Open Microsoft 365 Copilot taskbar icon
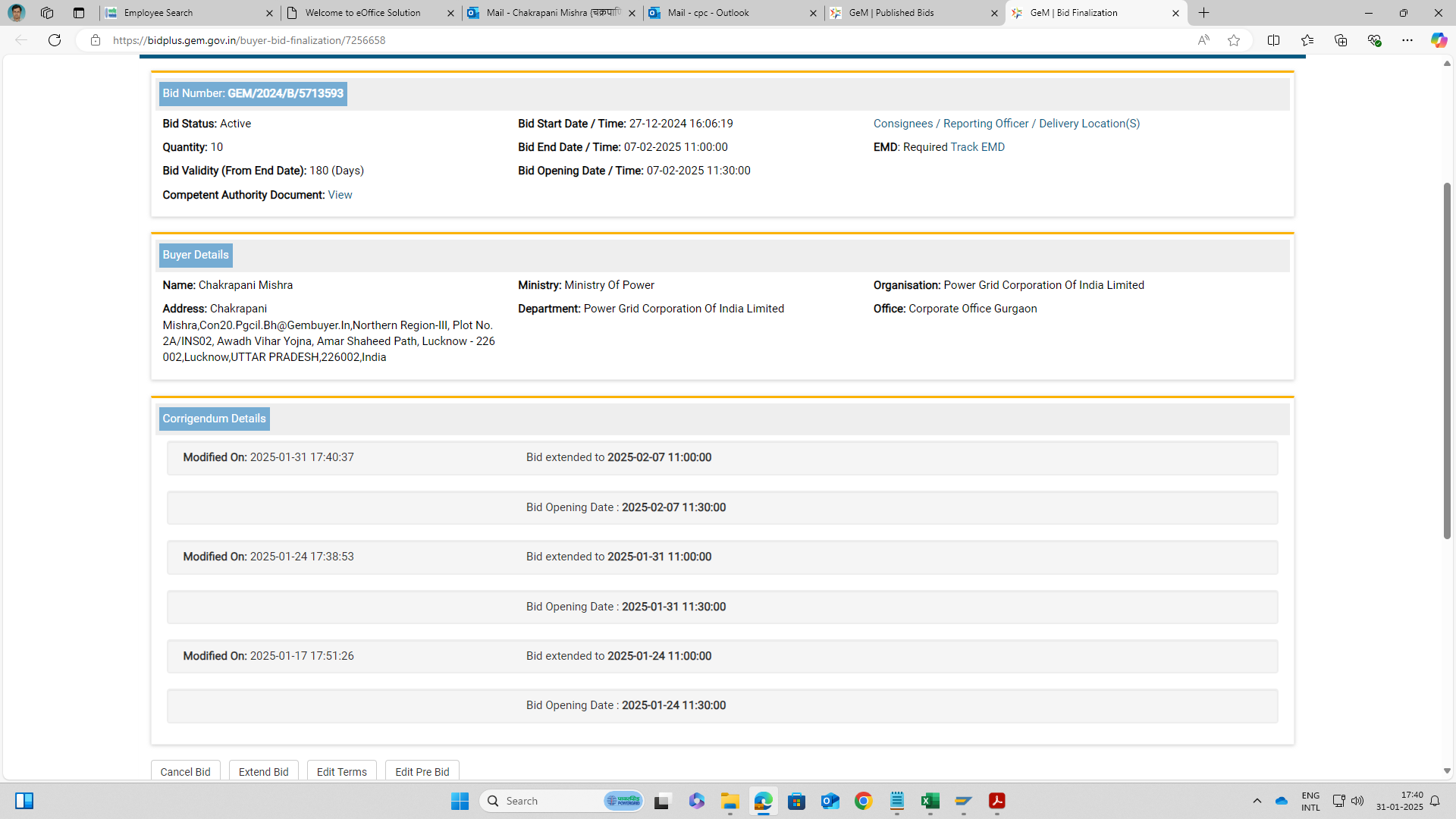The width and height of the screenshot is (1456, 819). pyautogui.click(x=696, y=801)
